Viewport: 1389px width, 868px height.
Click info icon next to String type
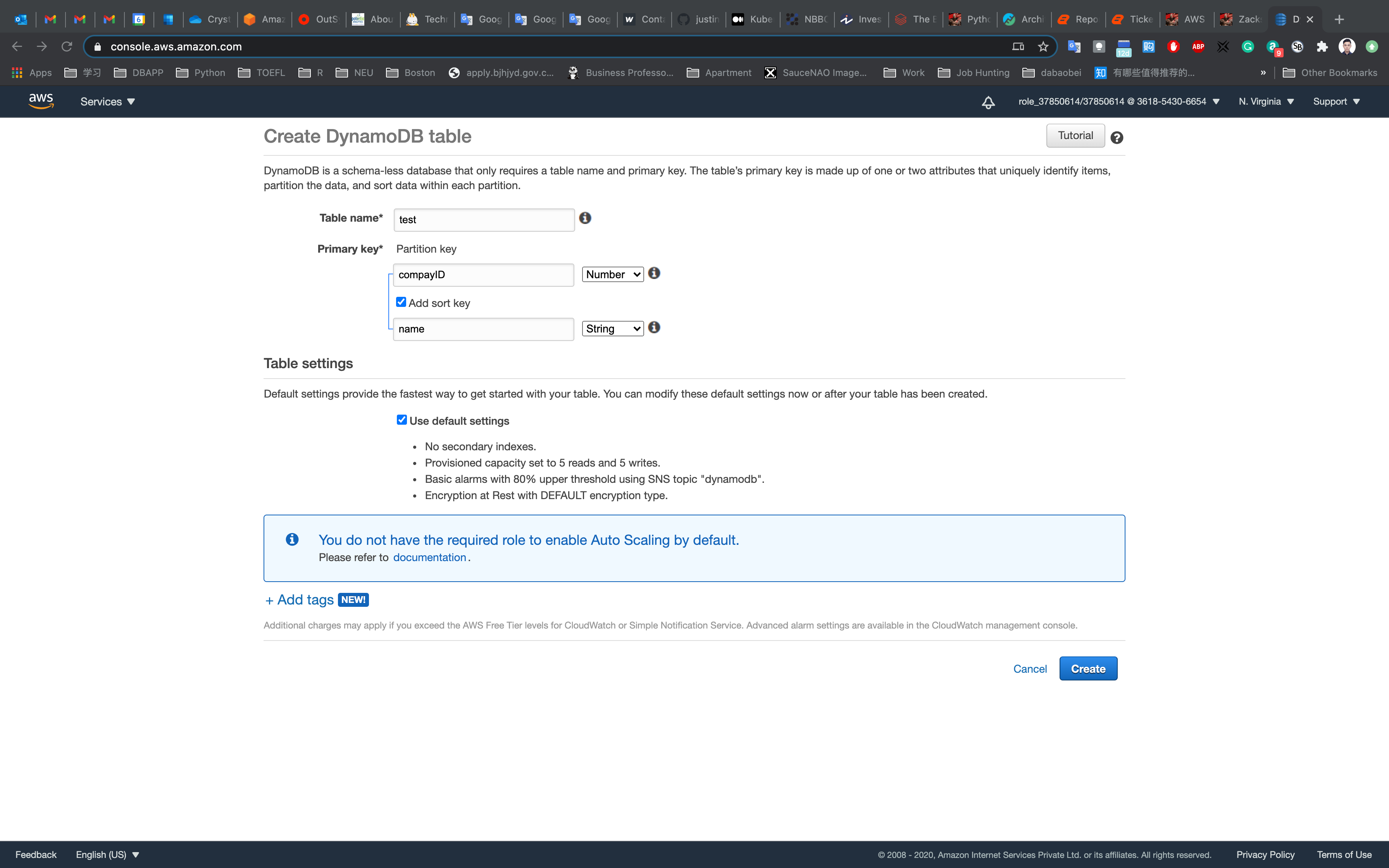[654, 328]
